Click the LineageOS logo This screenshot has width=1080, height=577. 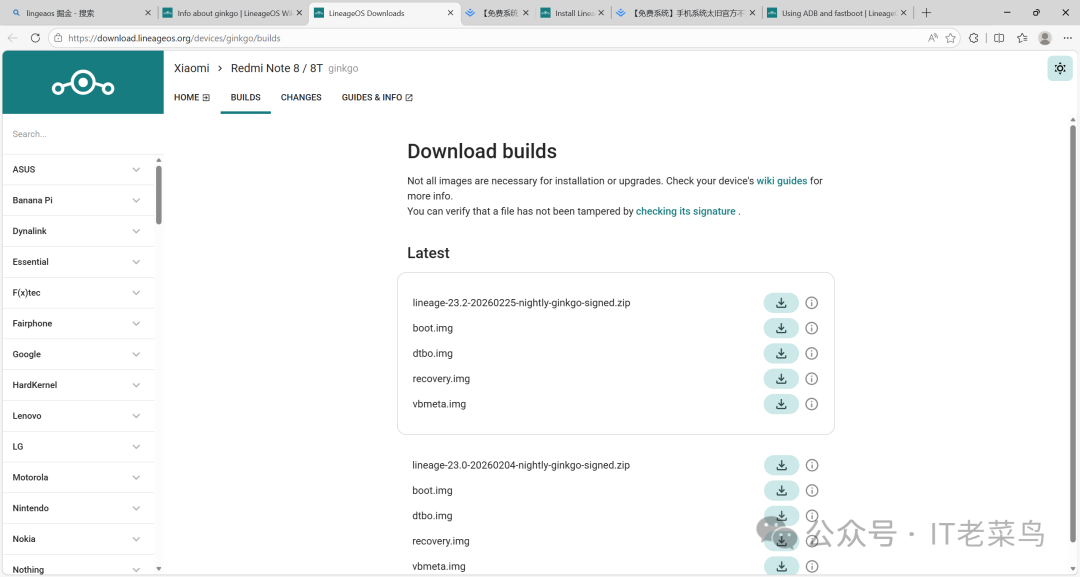click(83, 83)
